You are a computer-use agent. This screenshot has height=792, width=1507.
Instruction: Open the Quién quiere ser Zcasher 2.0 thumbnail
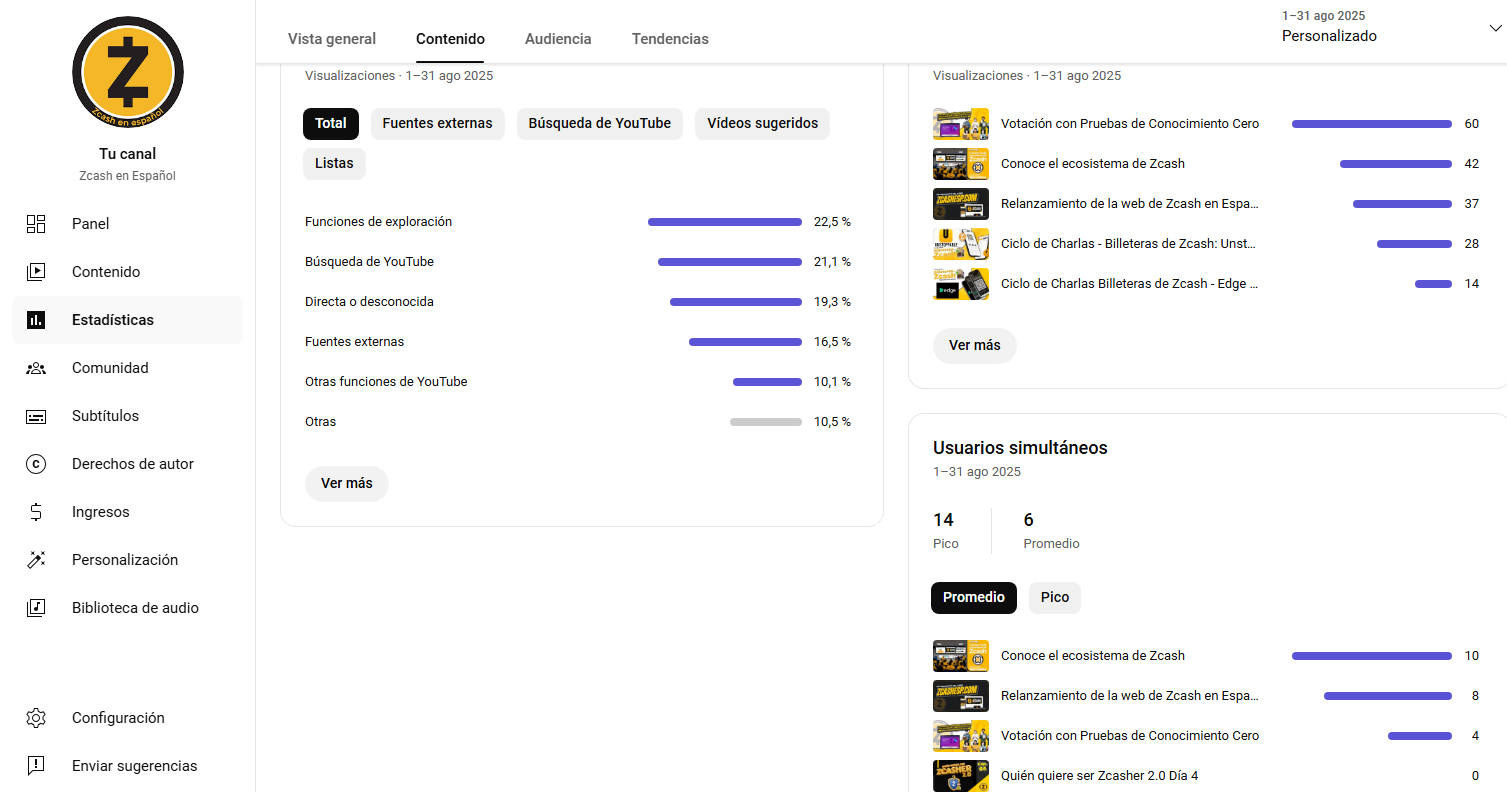pyautogui.click(x=961, y=776)
